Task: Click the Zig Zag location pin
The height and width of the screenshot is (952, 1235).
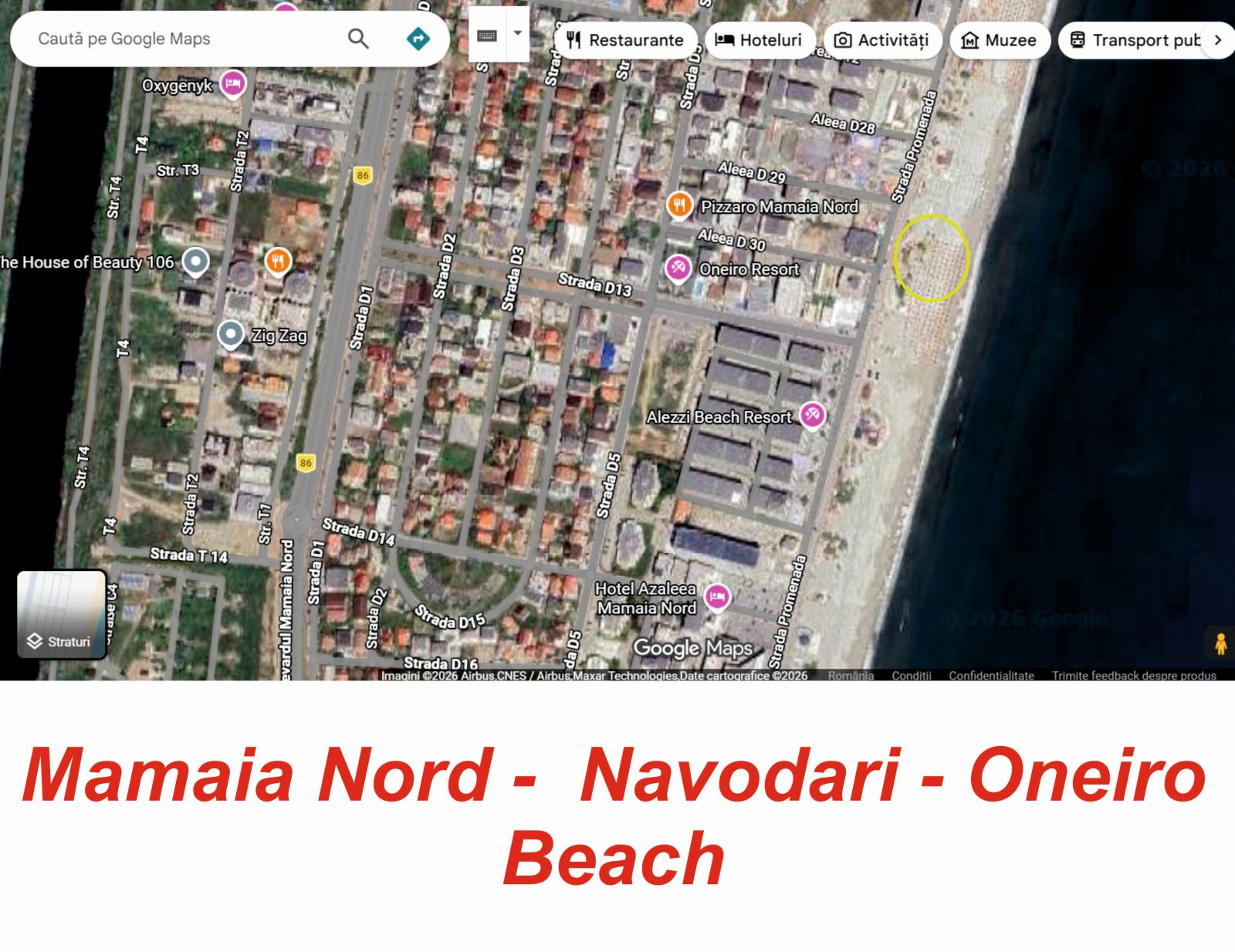Action: pos(230,334)
